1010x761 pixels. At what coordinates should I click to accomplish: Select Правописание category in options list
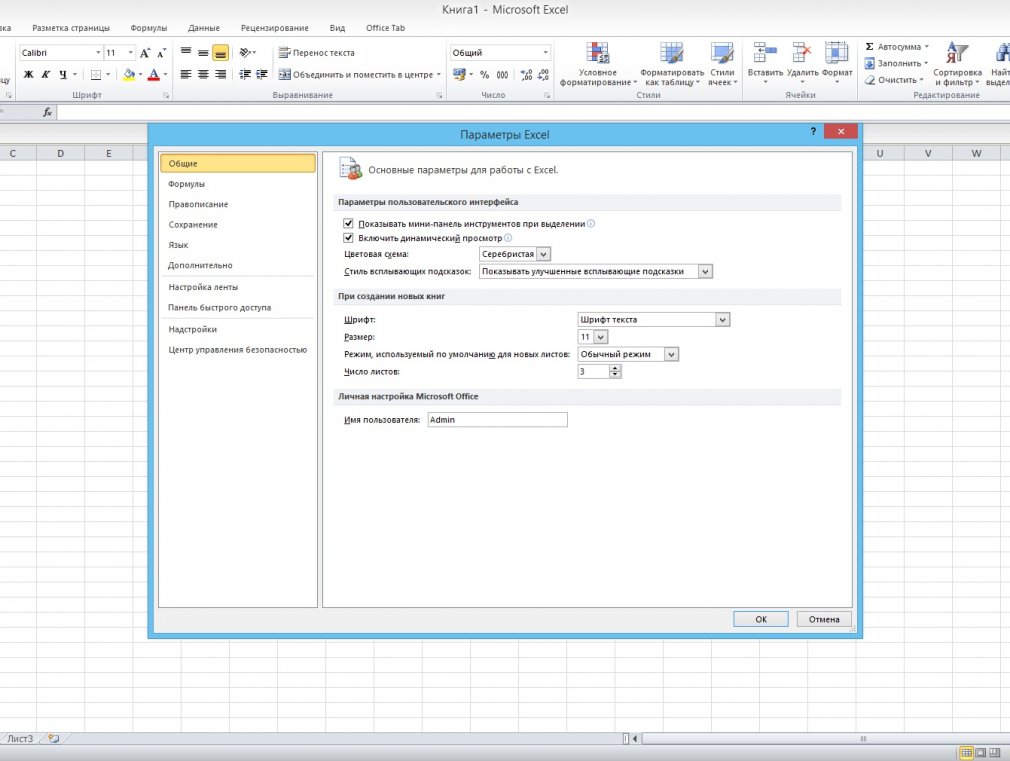click(x=238, y=204)
